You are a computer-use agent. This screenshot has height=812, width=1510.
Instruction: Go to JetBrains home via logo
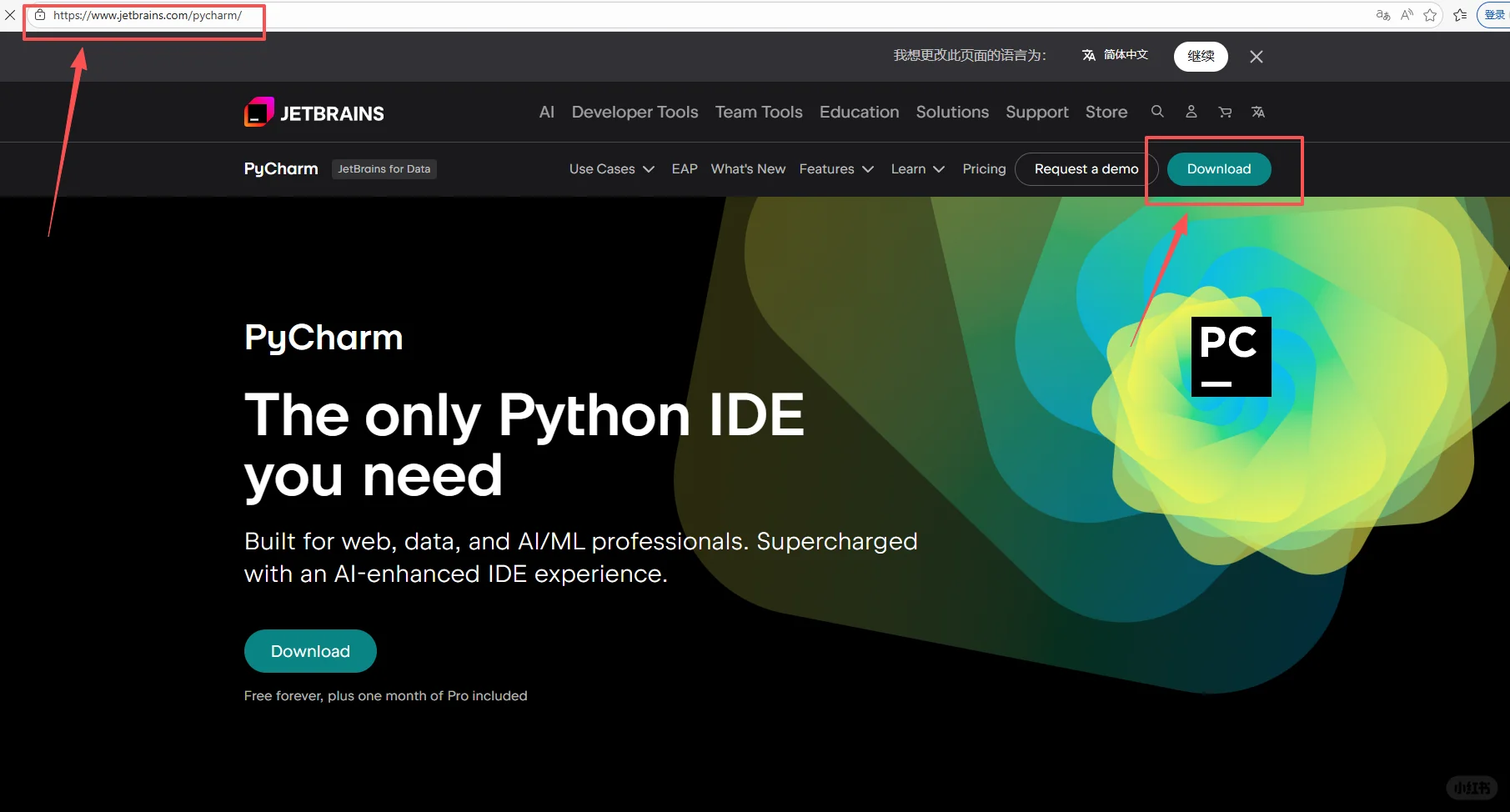[x=314, y=113]
